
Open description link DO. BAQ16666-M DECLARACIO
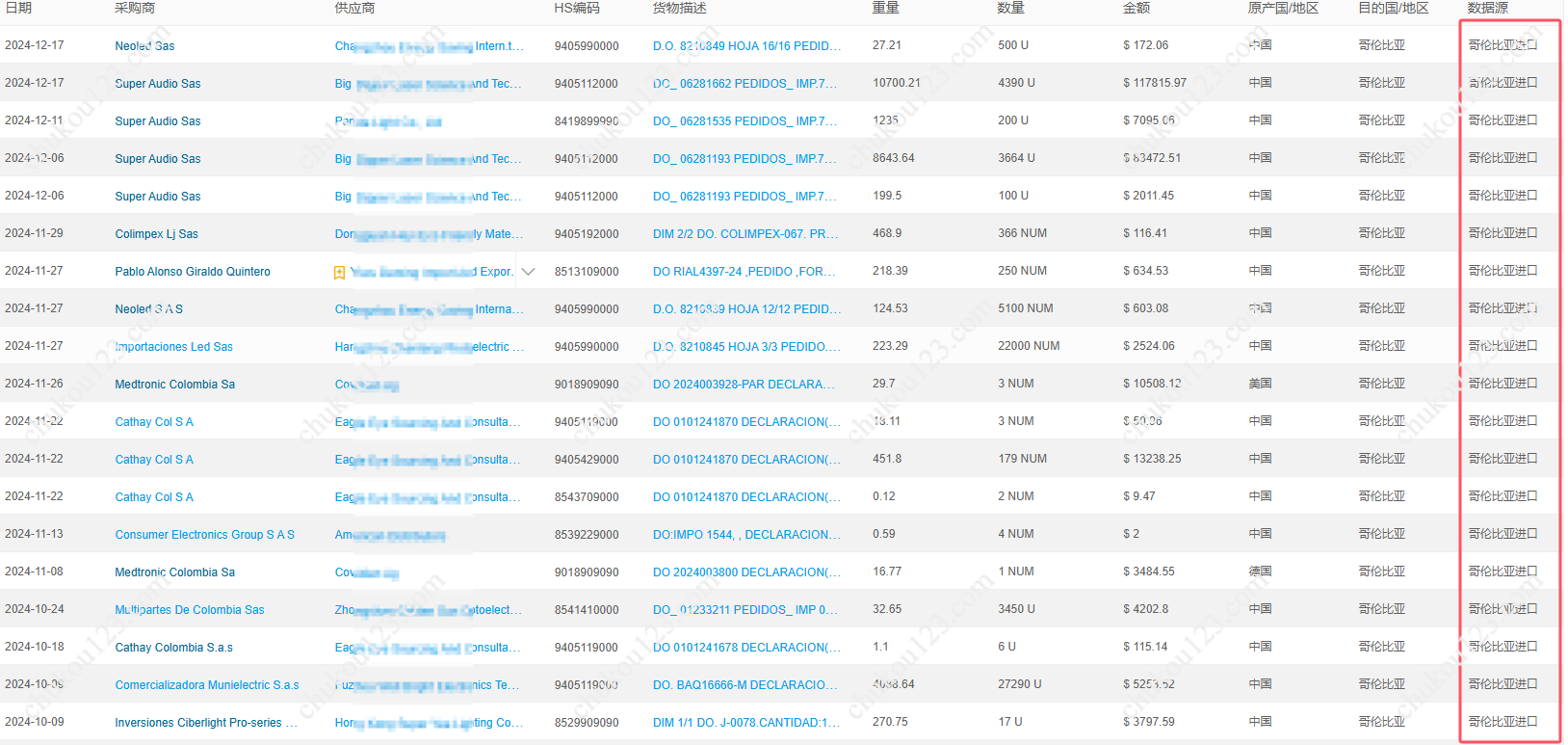click(745, 685)
